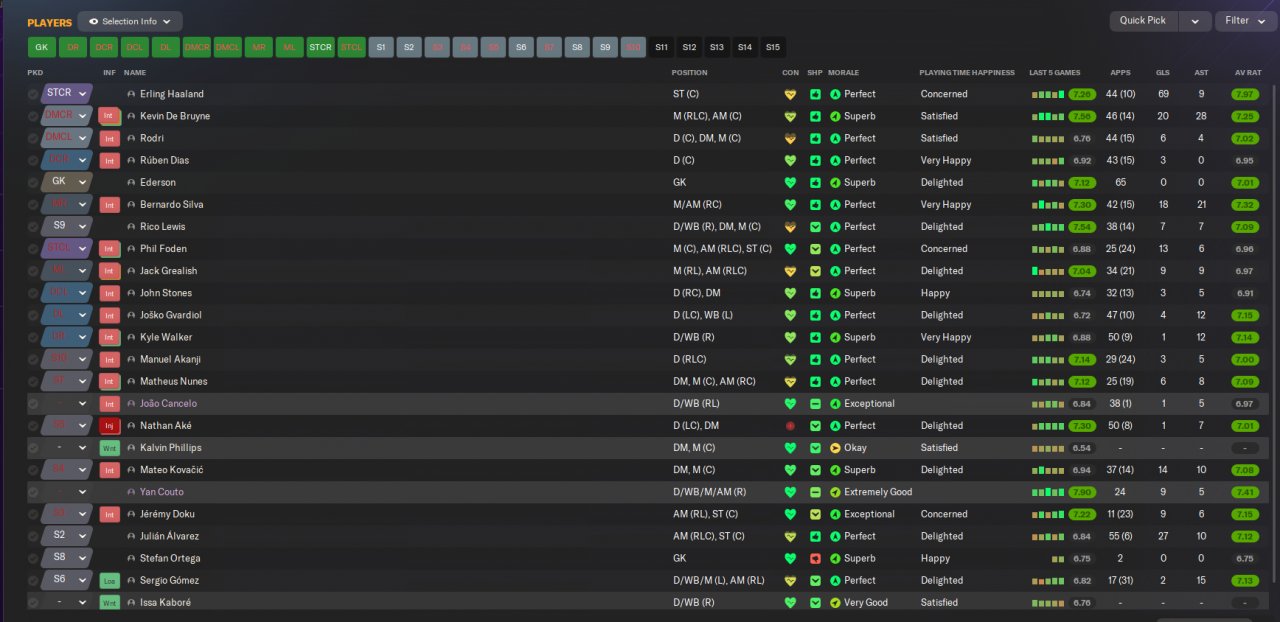The width and height of the screenshot is (1280, 622).
Task: Click the Quick Pick button
Action: tap(1143, 21)
